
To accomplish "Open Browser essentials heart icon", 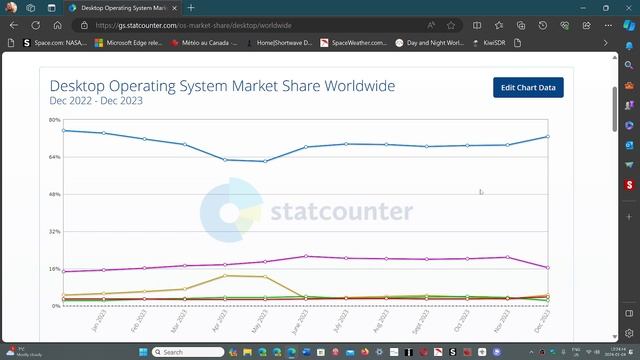I will click(564, 25).
